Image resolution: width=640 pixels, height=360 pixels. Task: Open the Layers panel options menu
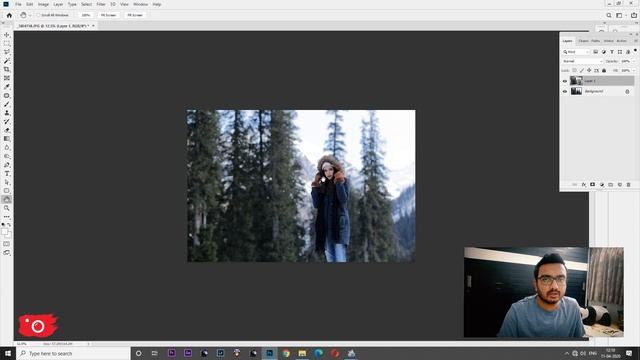coord(635,41)
